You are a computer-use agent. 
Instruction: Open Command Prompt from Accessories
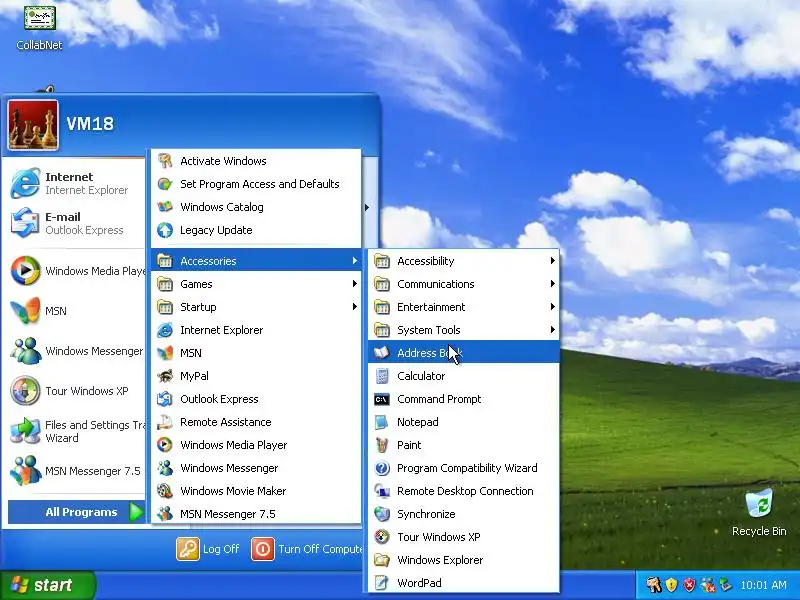tap(463, 399)
